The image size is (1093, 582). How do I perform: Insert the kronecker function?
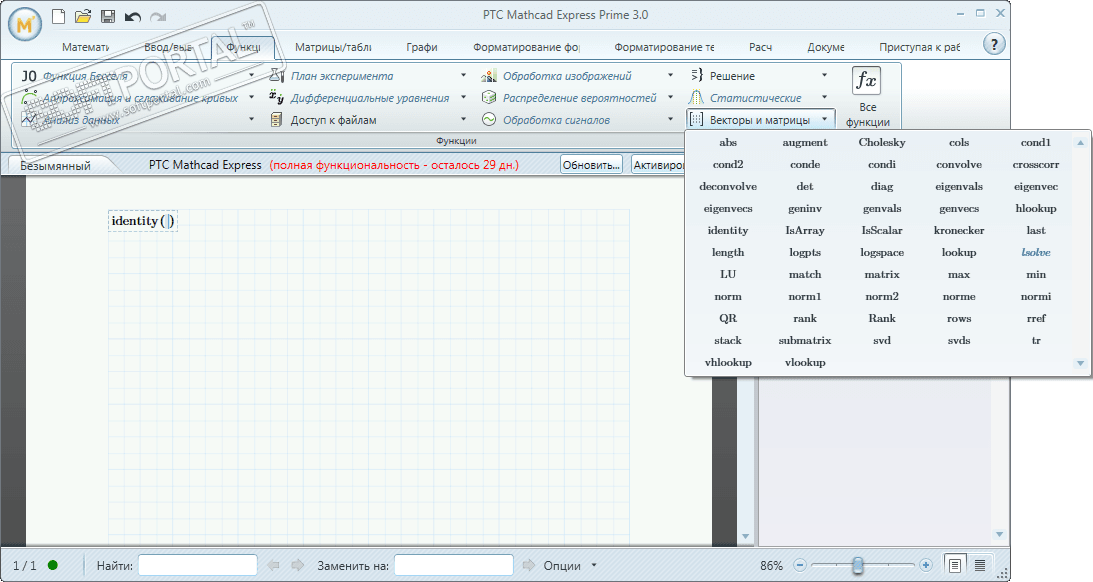(958, 231)
